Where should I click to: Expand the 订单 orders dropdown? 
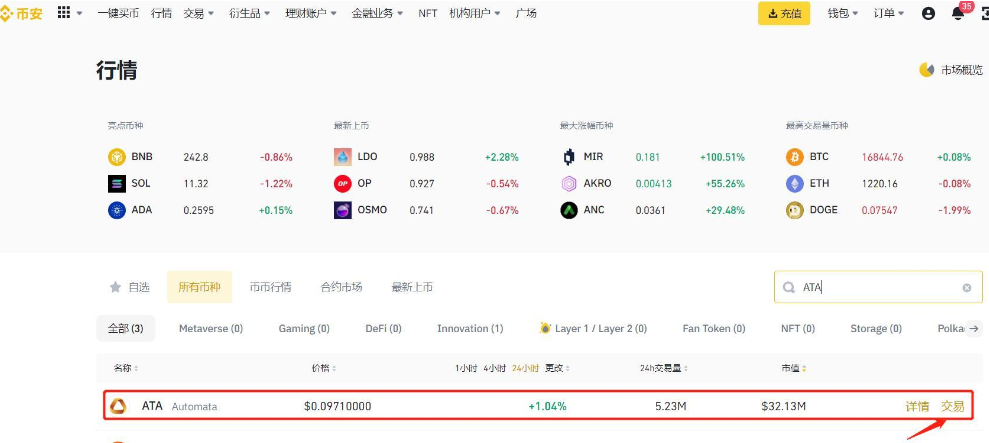point(888,13)
